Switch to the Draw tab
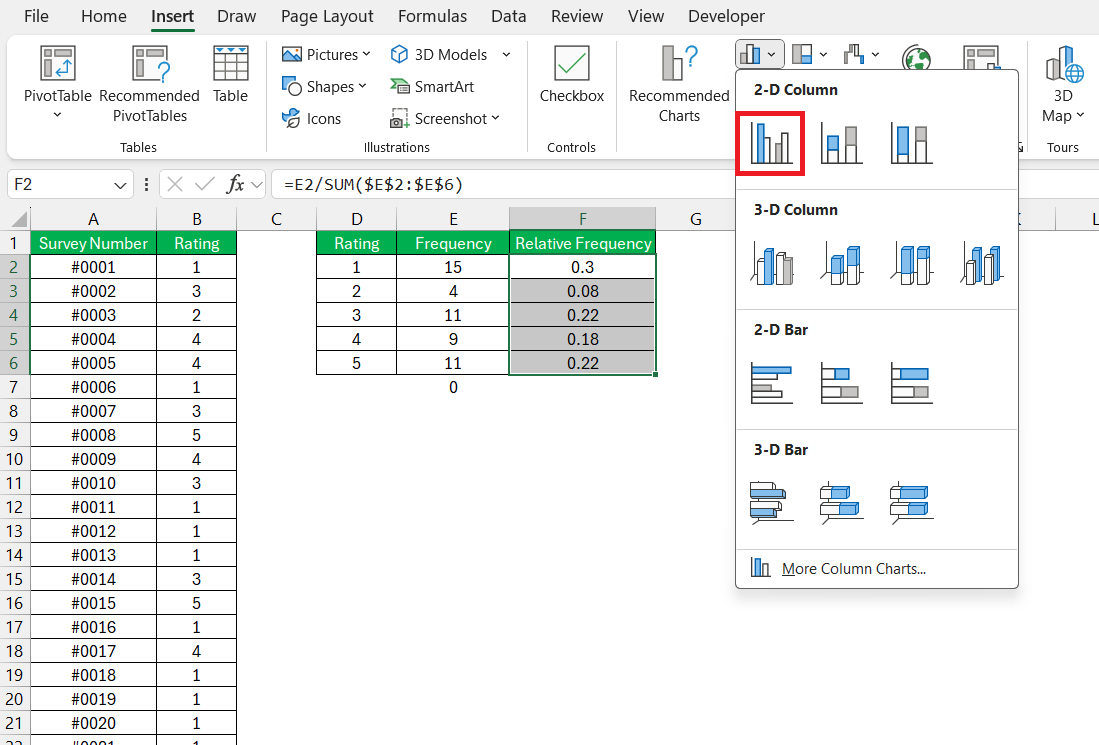This screenshot has height=745, width=1099. 236,16
